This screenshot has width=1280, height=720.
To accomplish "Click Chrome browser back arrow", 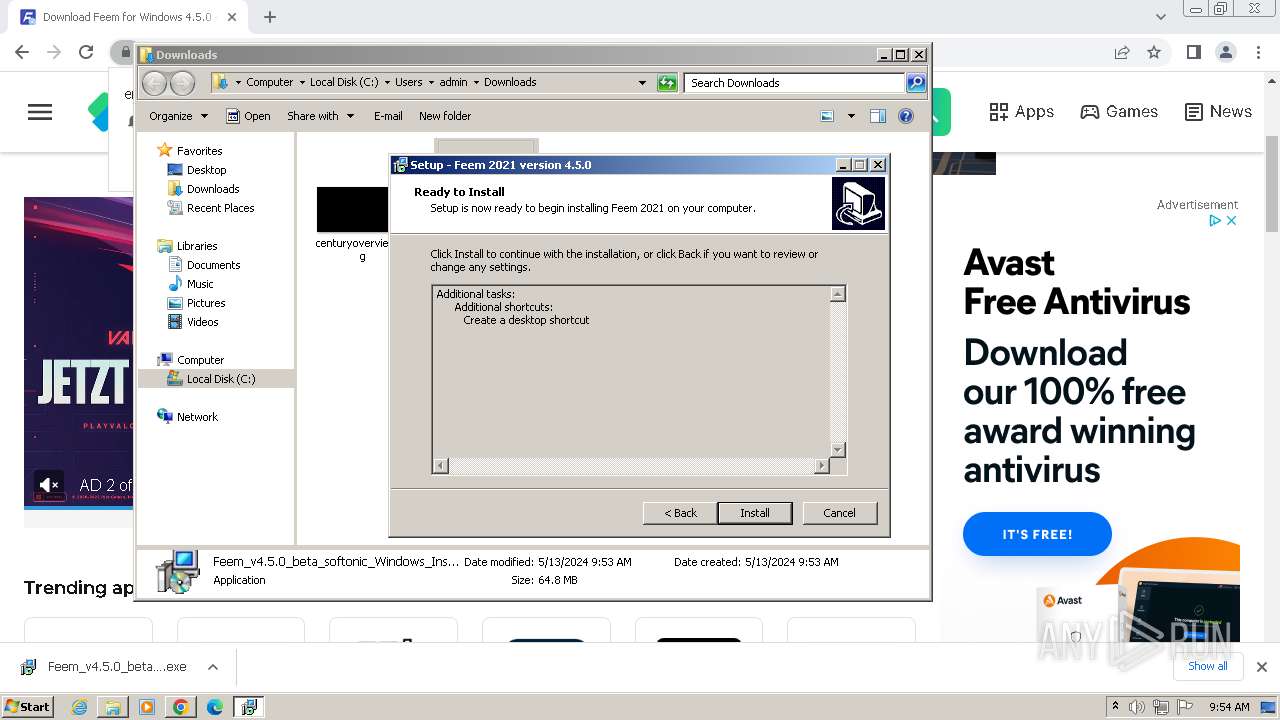I will tap(22, 52).
